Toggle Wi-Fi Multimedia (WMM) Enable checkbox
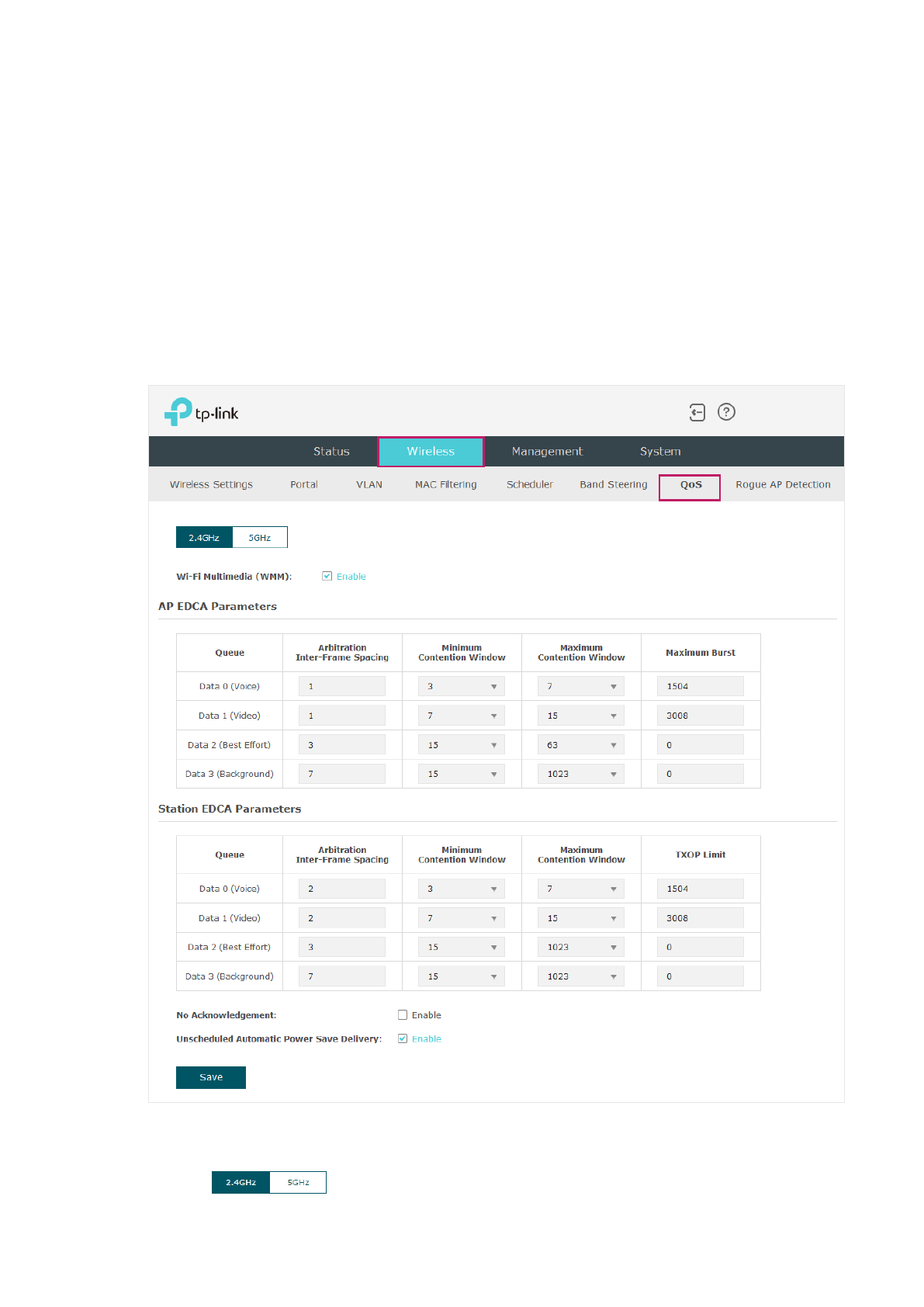Screen dimensions: 924x1307 (x=327, y=576)
